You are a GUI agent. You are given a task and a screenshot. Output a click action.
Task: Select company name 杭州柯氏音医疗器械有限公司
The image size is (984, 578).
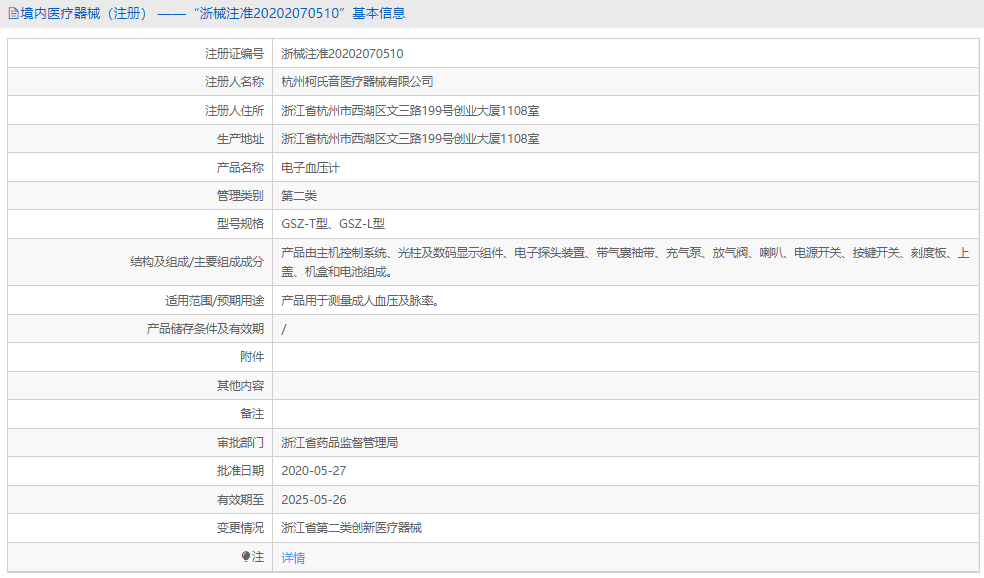pos(357,82)
